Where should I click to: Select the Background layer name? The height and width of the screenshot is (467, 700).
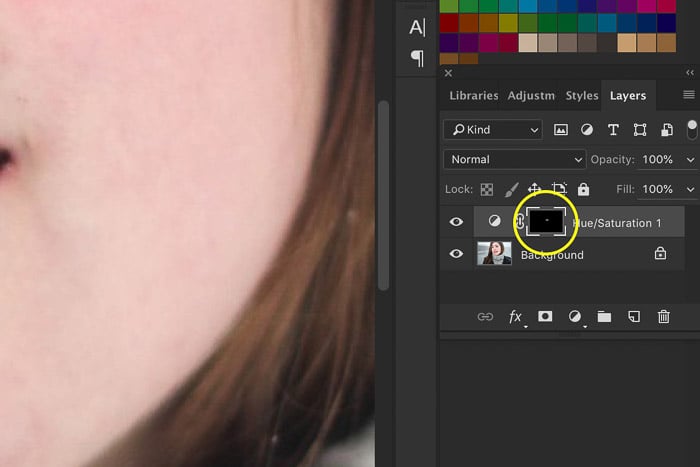(552, 255)
